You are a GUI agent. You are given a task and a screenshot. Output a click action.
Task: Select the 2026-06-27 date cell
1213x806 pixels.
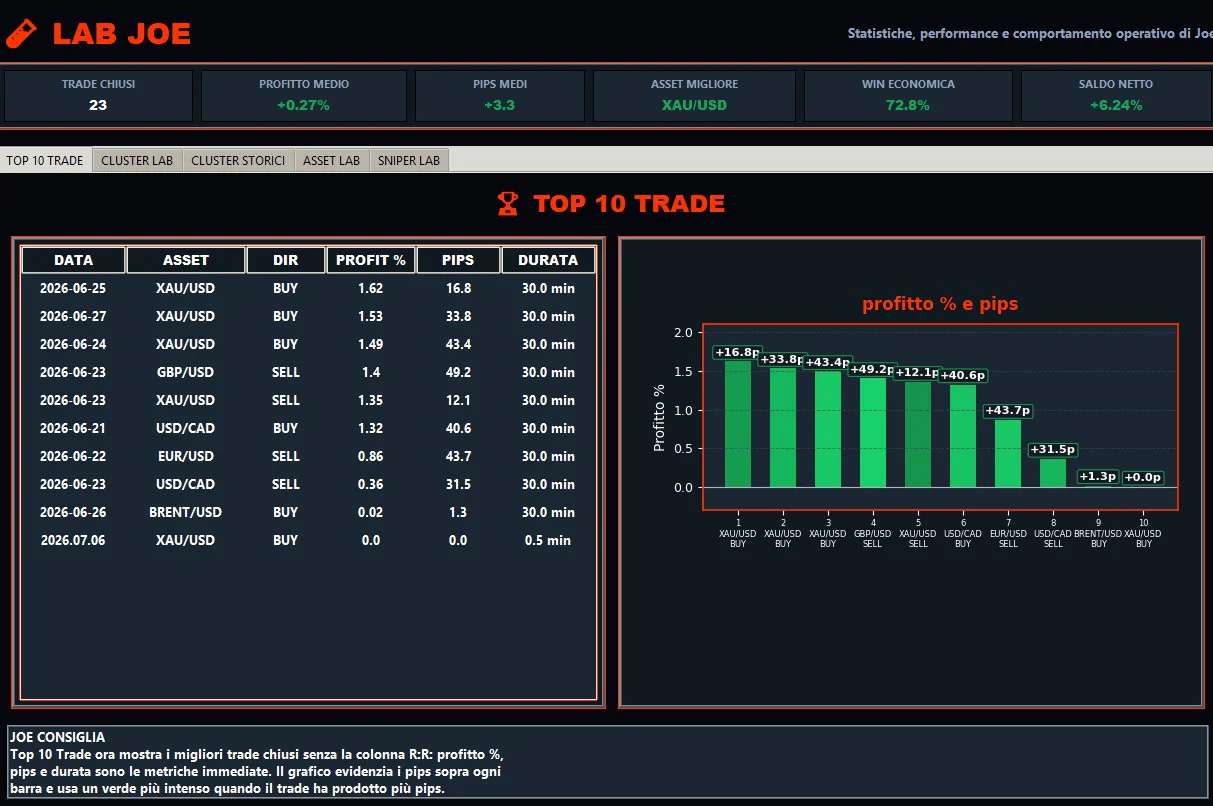tap(73, 316)
